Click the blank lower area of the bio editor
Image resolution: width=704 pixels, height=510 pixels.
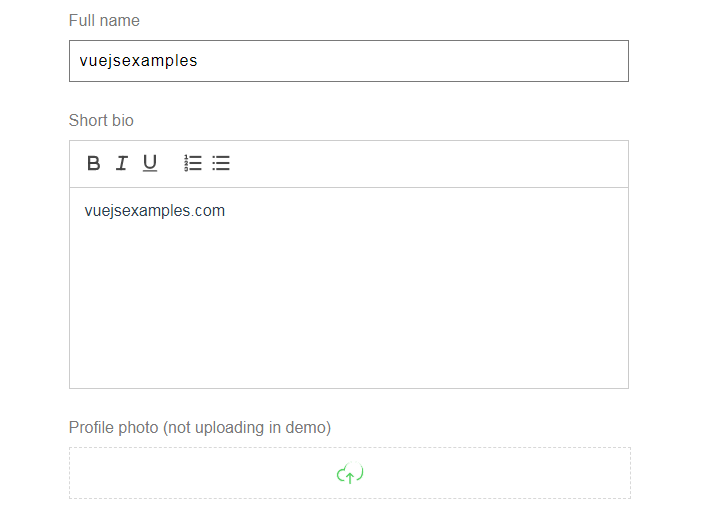click(348, 320)
